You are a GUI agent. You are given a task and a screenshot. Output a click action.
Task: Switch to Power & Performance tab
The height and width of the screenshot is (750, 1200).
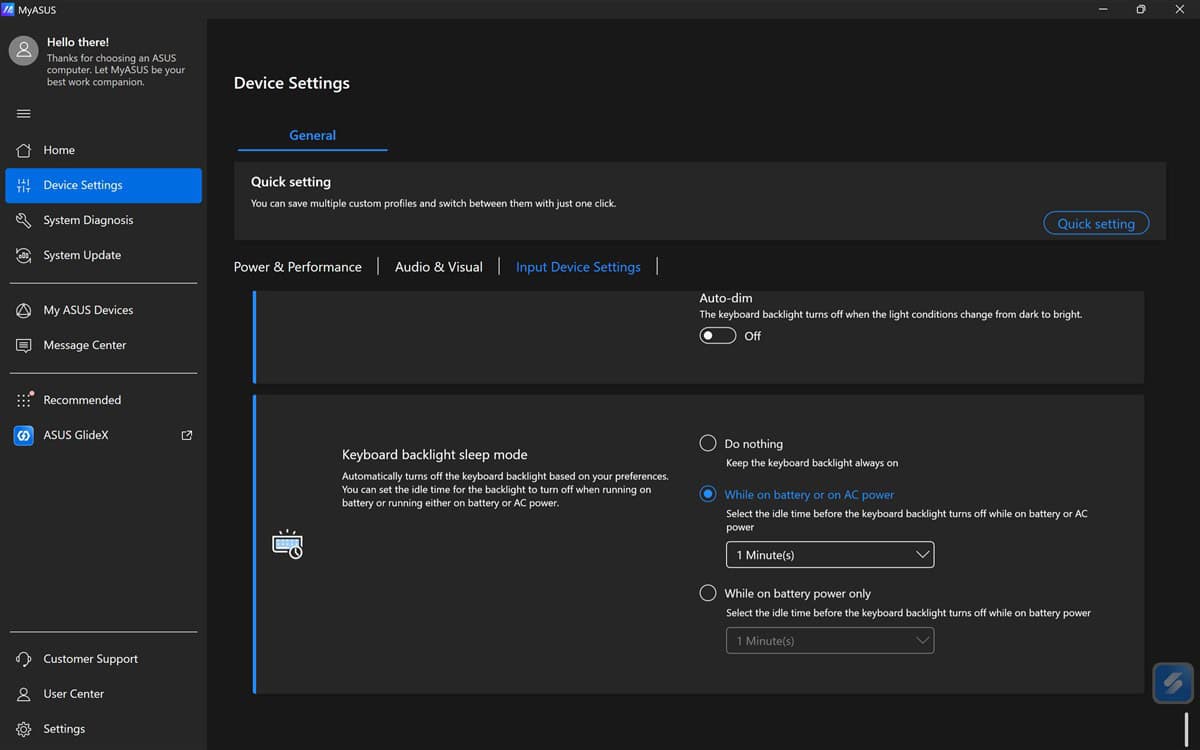click(298, 267)
